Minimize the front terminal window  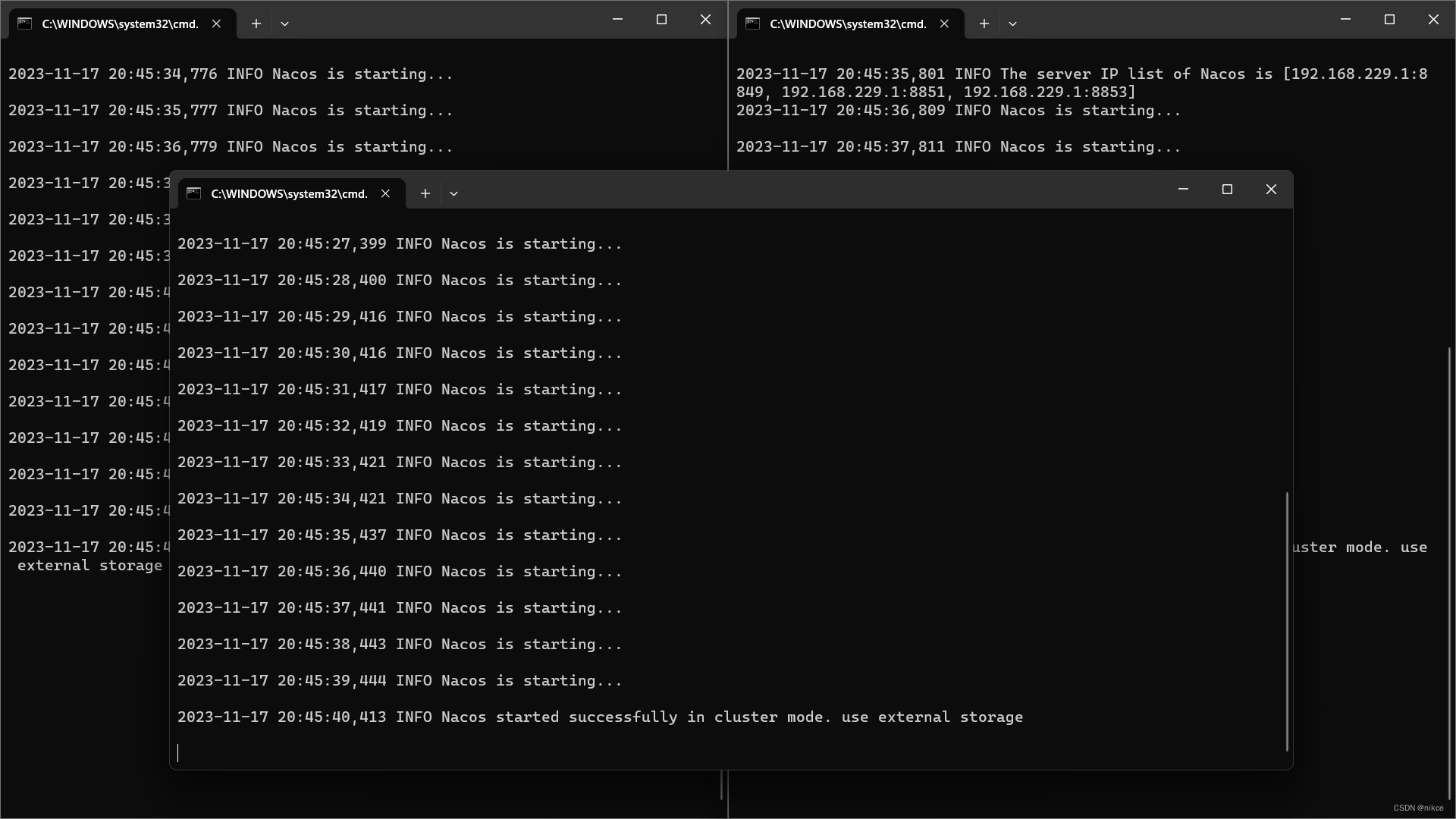point(1184,189)
